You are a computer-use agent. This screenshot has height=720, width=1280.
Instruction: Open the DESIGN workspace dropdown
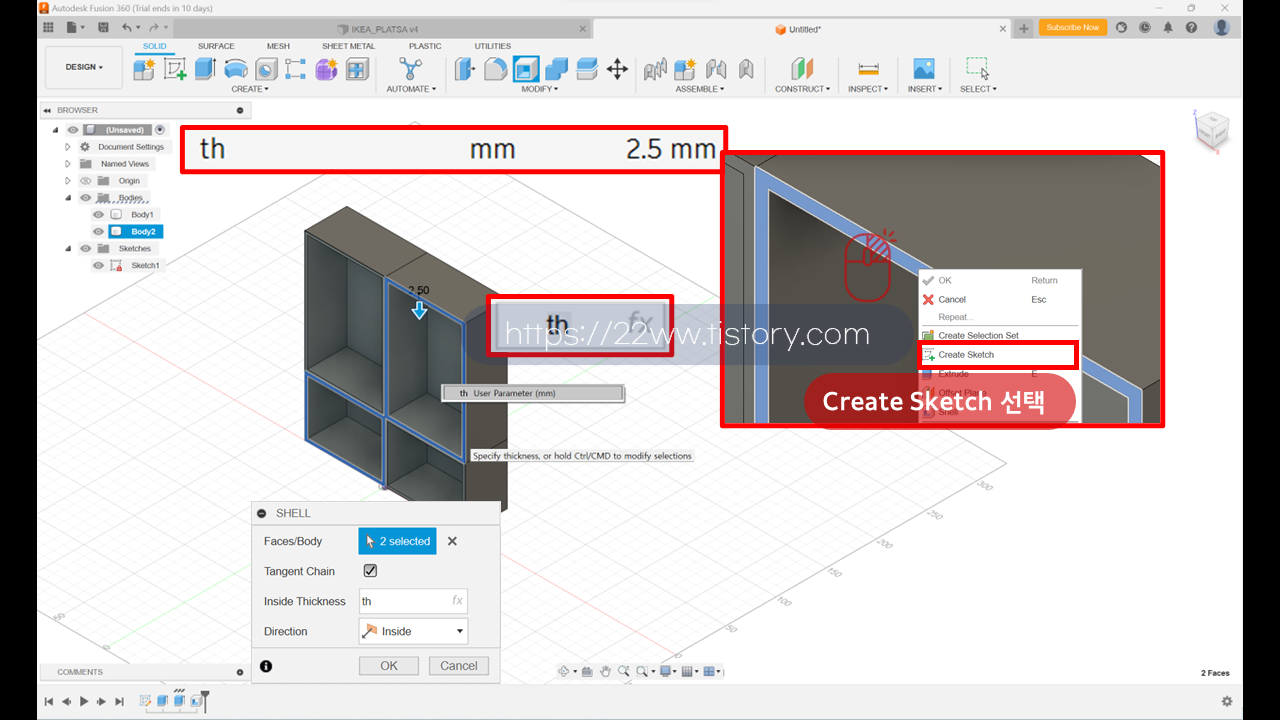pos(84,67)
